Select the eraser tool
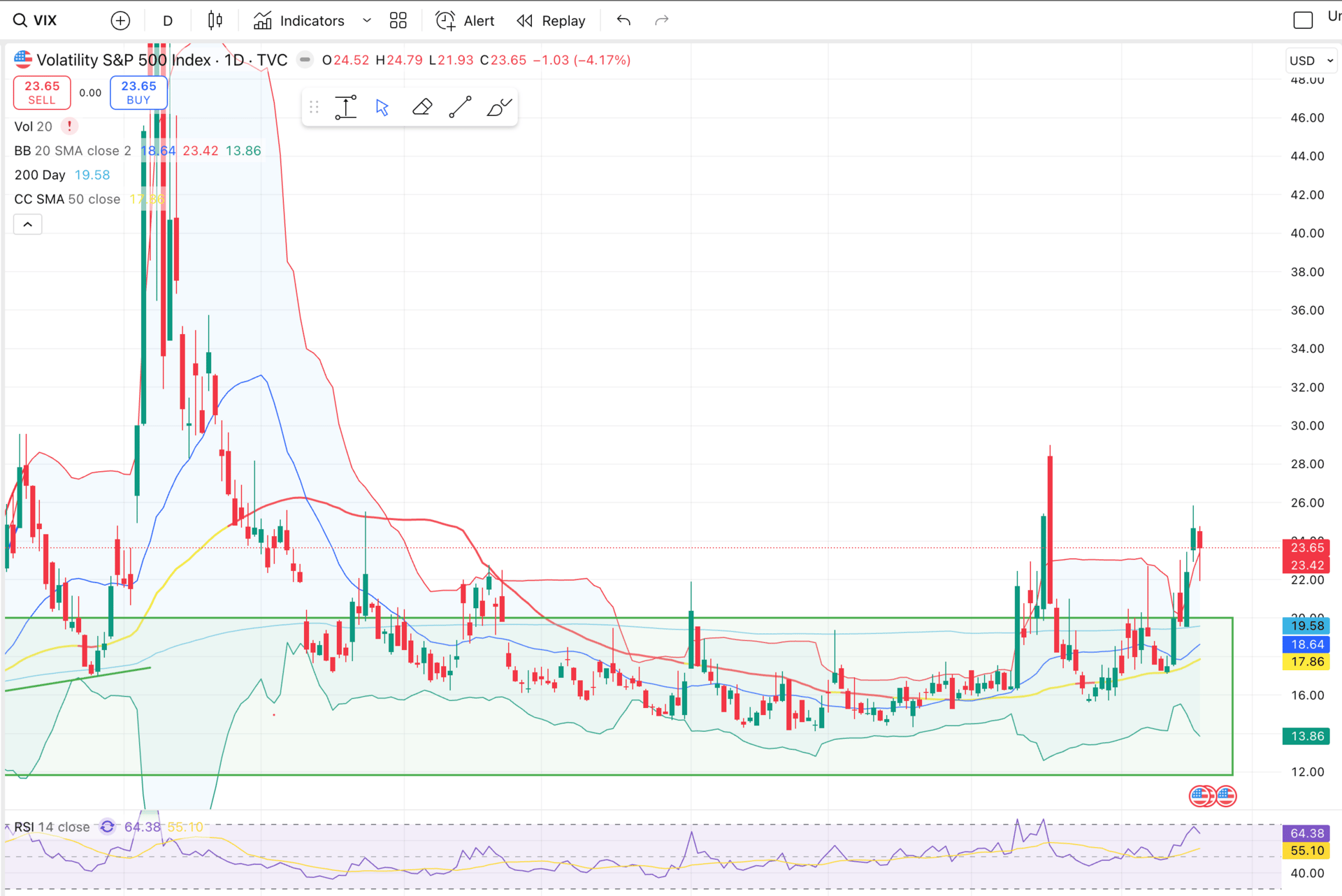This screenshot has height=896, width=1342. click(421, 108)
